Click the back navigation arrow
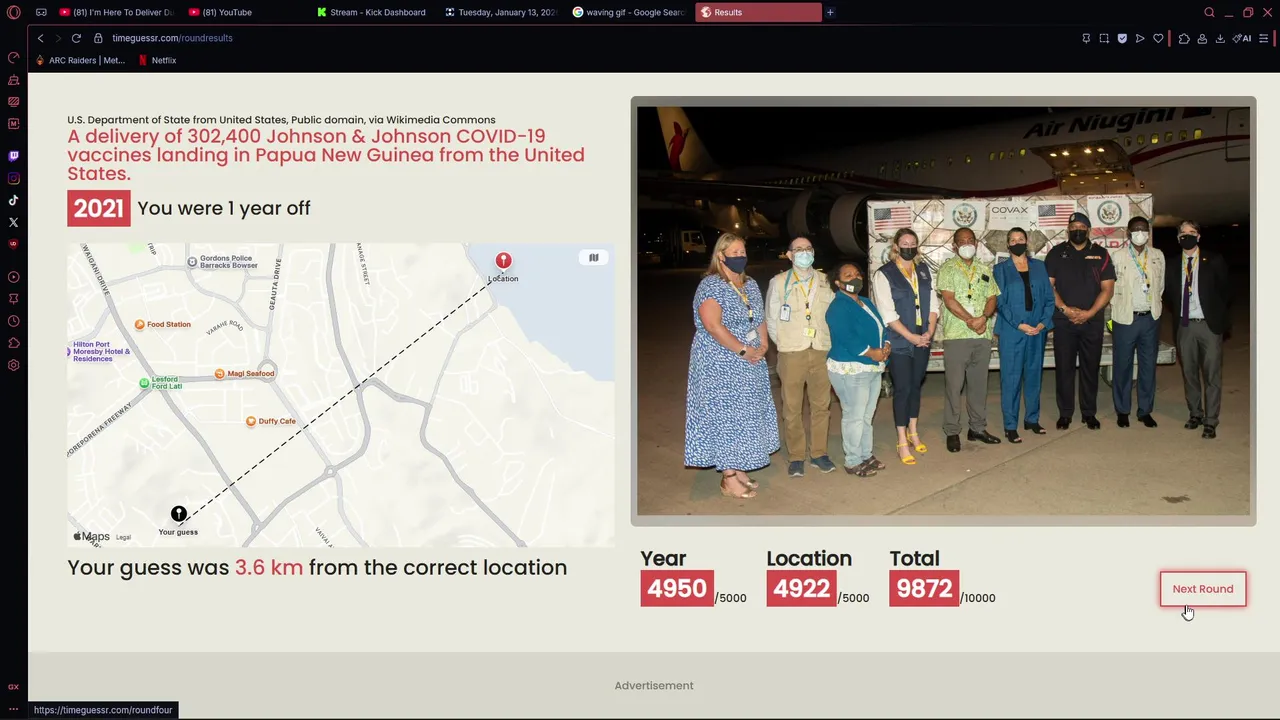The height and width of the screenshot is (720, 1280). coord(40,38)
